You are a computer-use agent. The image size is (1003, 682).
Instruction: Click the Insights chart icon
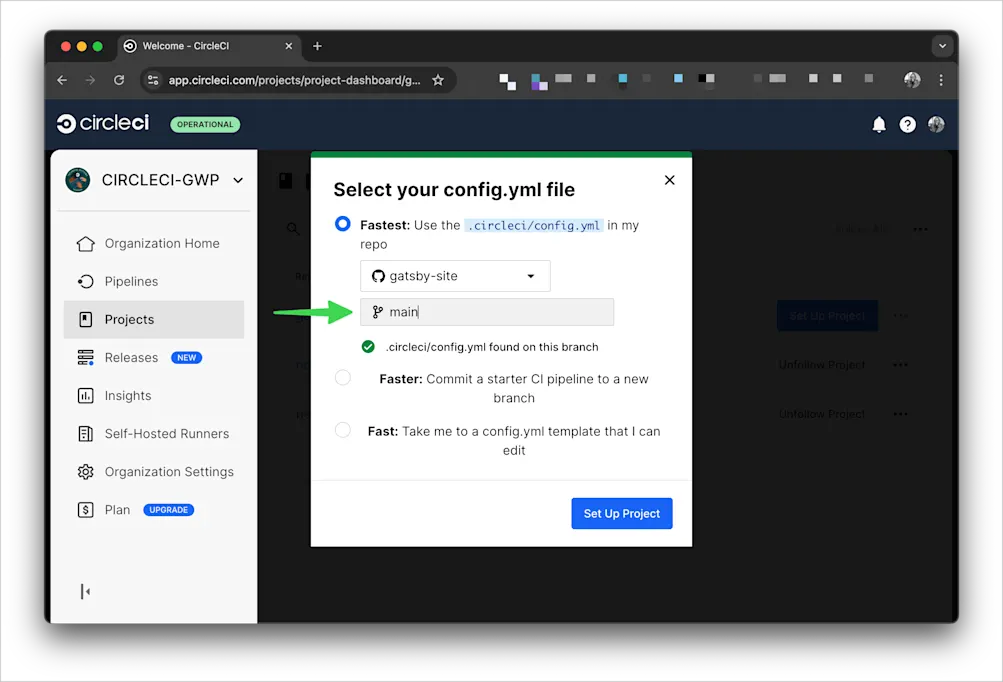[x=86, y=395]
